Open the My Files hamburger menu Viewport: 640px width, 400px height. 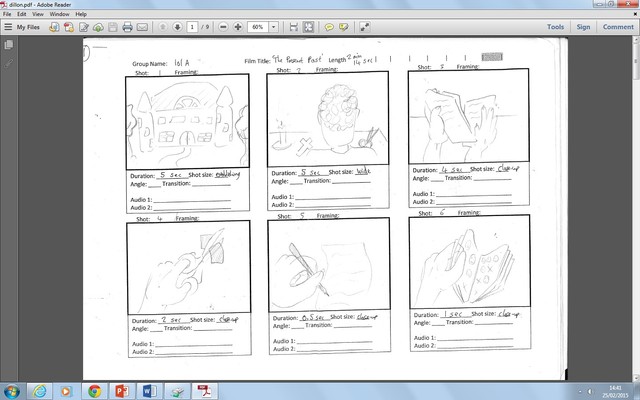click(8, 27)
